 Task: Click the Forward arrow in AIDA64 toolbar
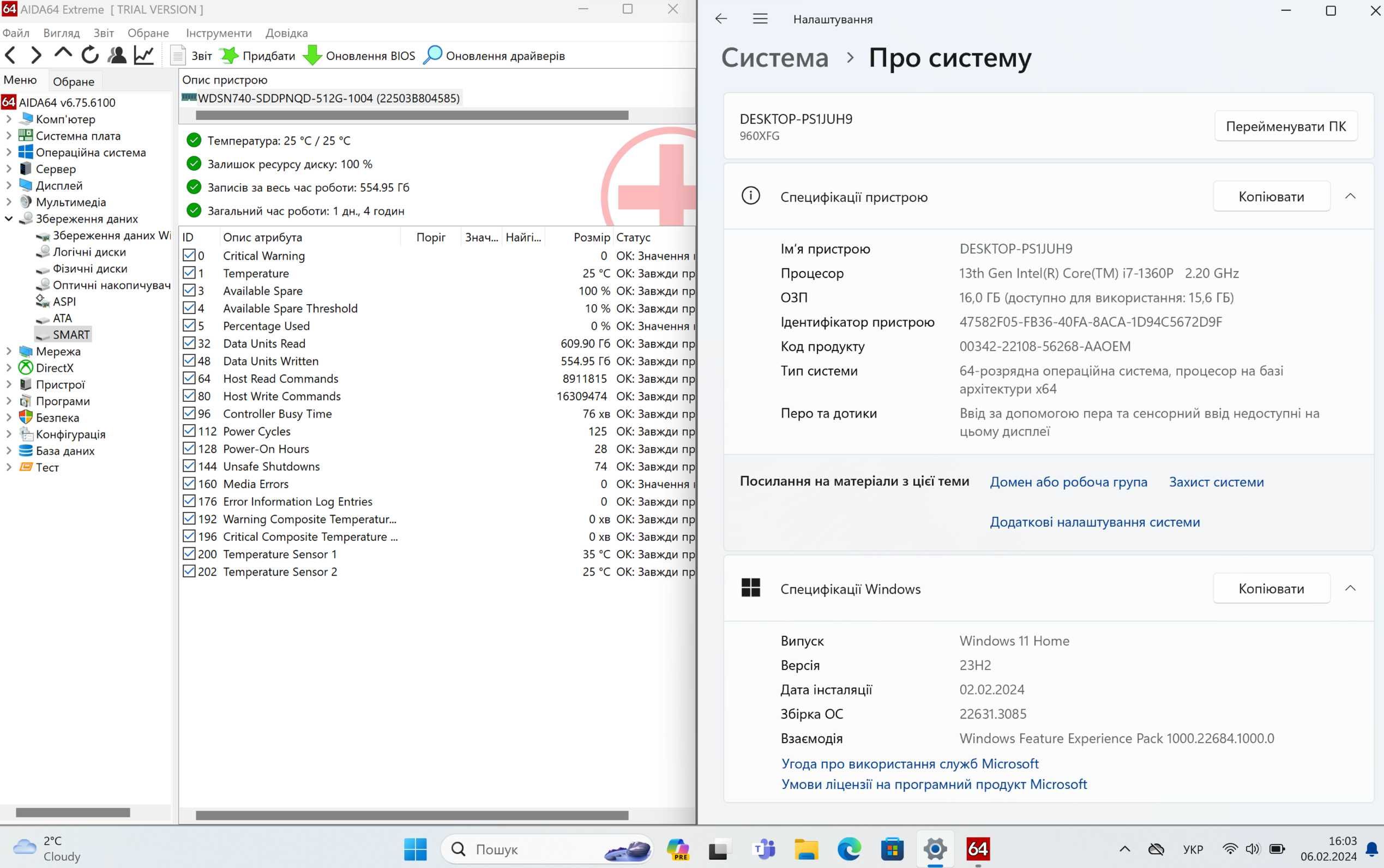coord(36,55)
